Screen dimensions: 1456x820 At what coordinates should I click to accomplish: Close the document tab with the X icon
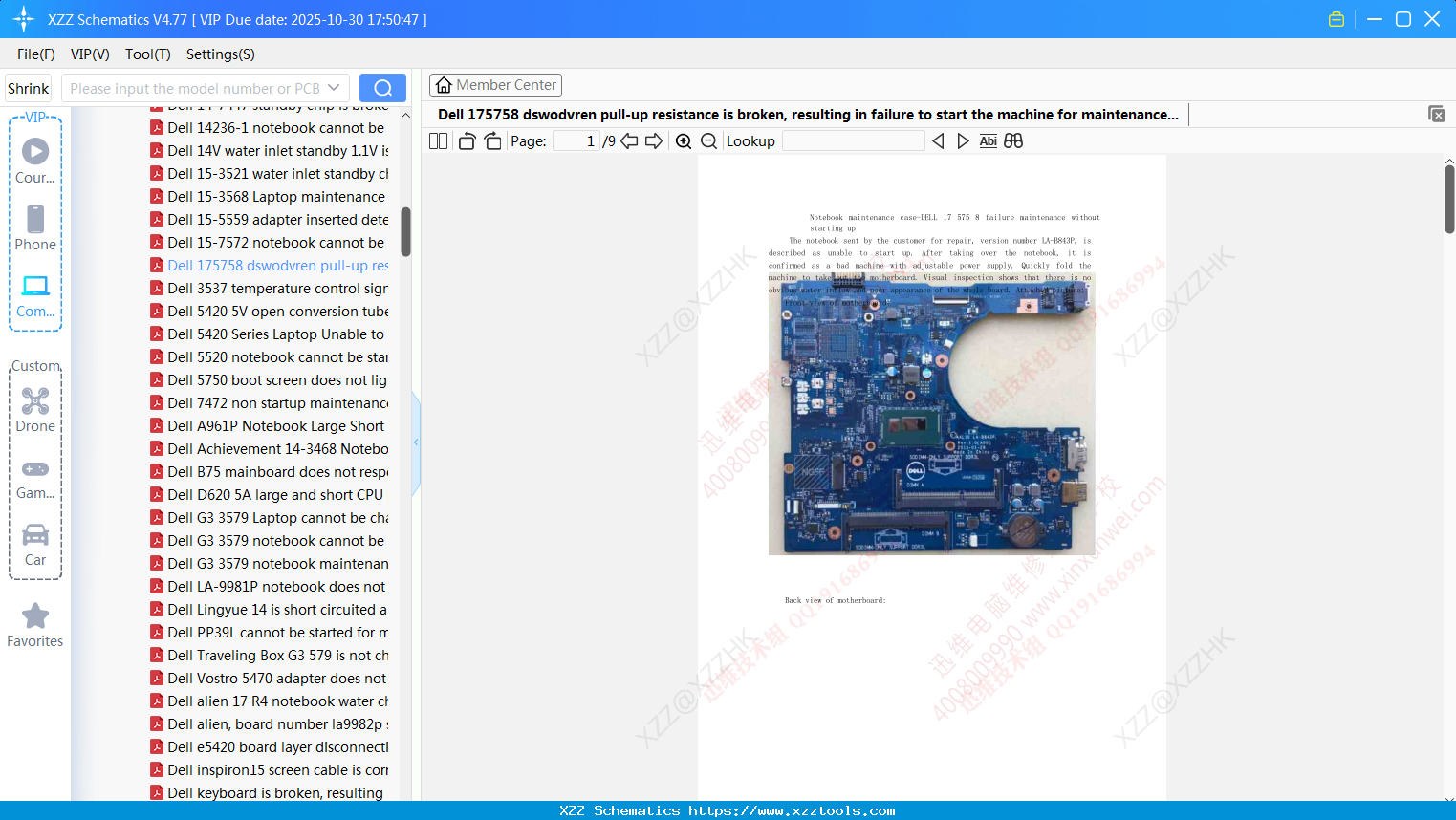click(x=1437, y=114)
